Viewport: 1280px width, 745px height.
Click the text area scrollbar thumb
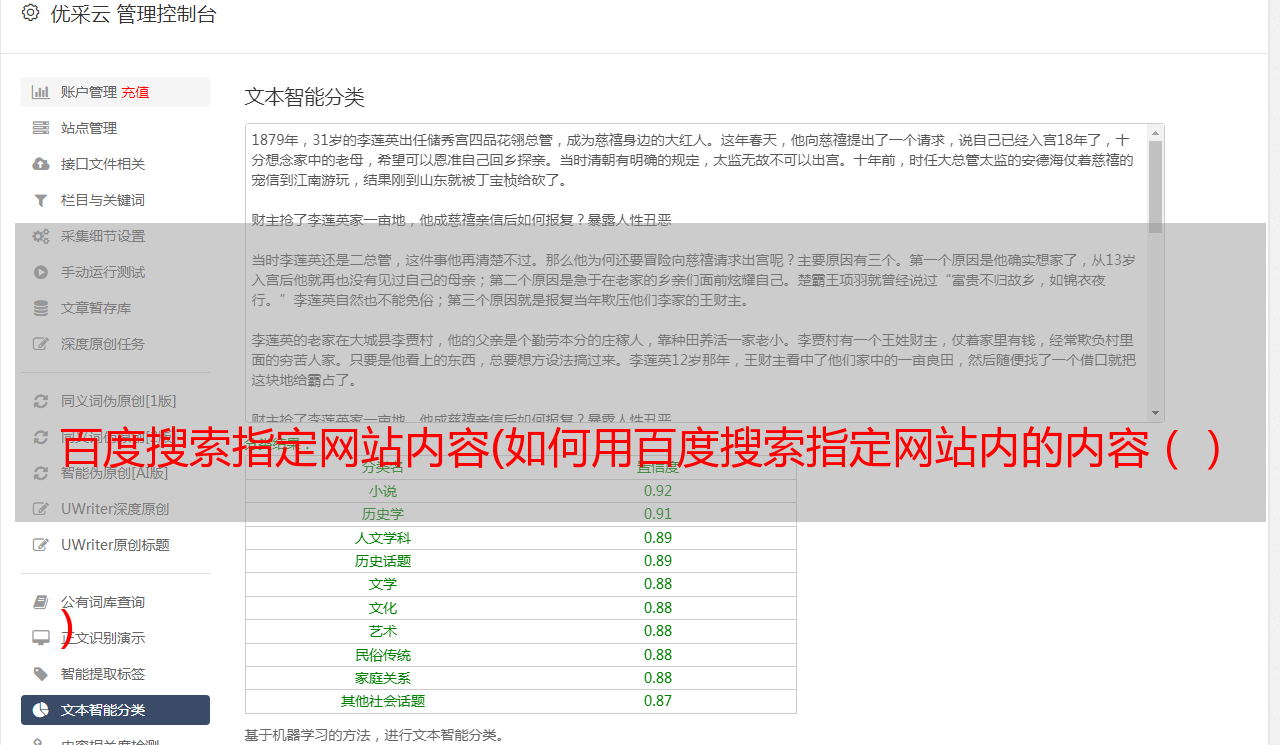coord(1156,187)
